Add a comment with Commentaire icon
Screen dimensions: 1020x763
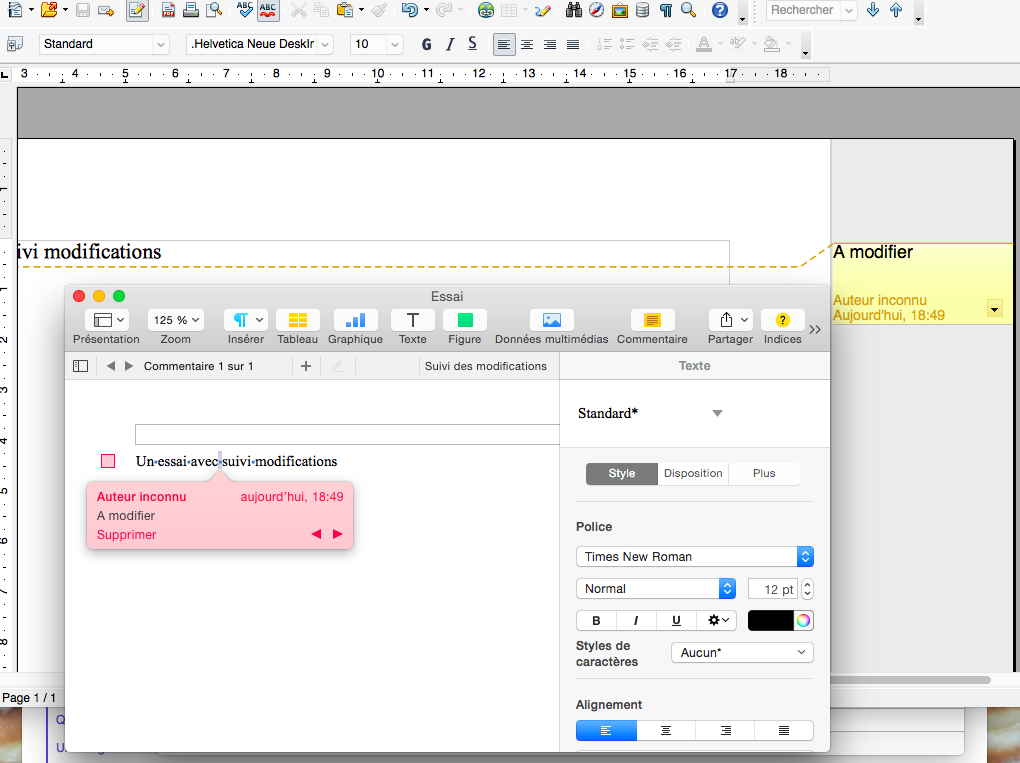[652, 320]
